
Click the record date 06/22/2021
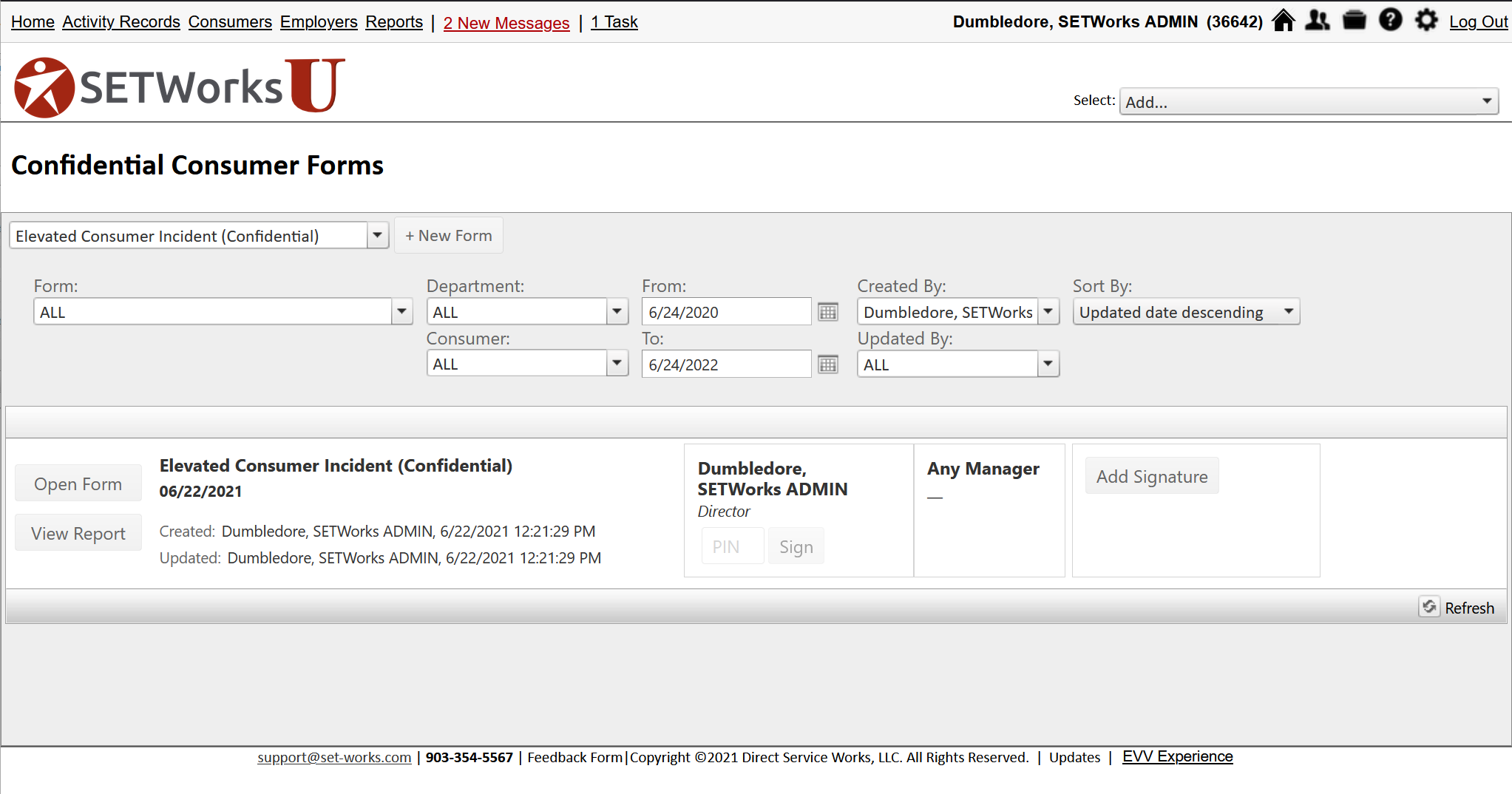200,491
